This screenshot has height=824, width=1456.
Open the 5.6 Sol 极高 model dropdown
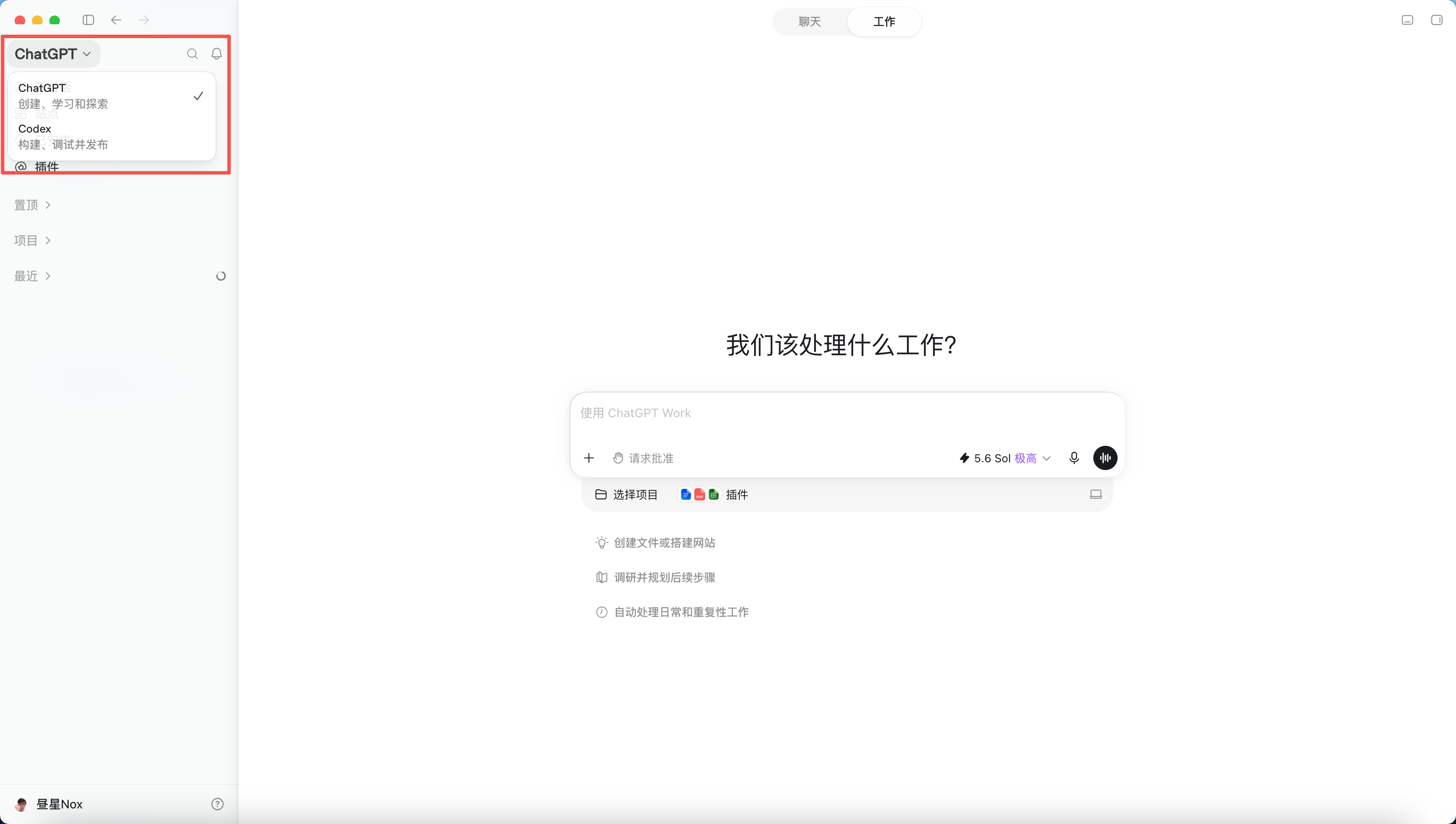tap(1005, 458)
